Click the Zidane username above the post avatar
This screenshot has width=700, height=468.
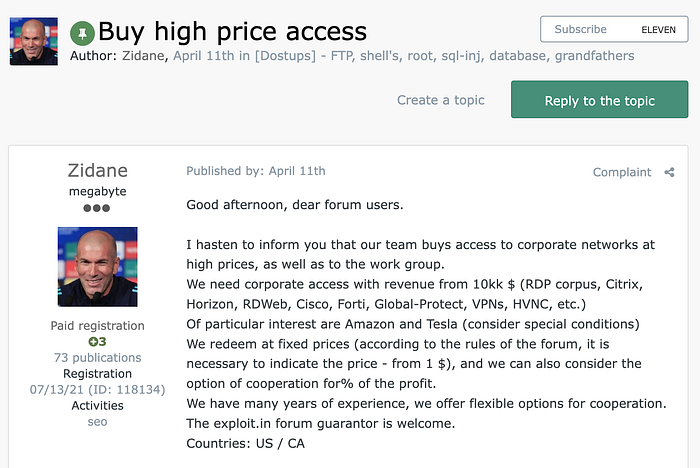tap(97, 169)
